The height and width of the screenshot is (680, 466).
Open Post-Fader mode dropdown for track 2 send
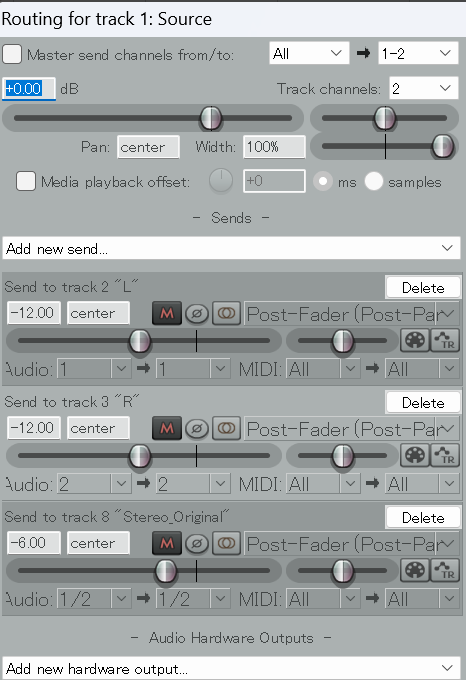coord(352,314)
